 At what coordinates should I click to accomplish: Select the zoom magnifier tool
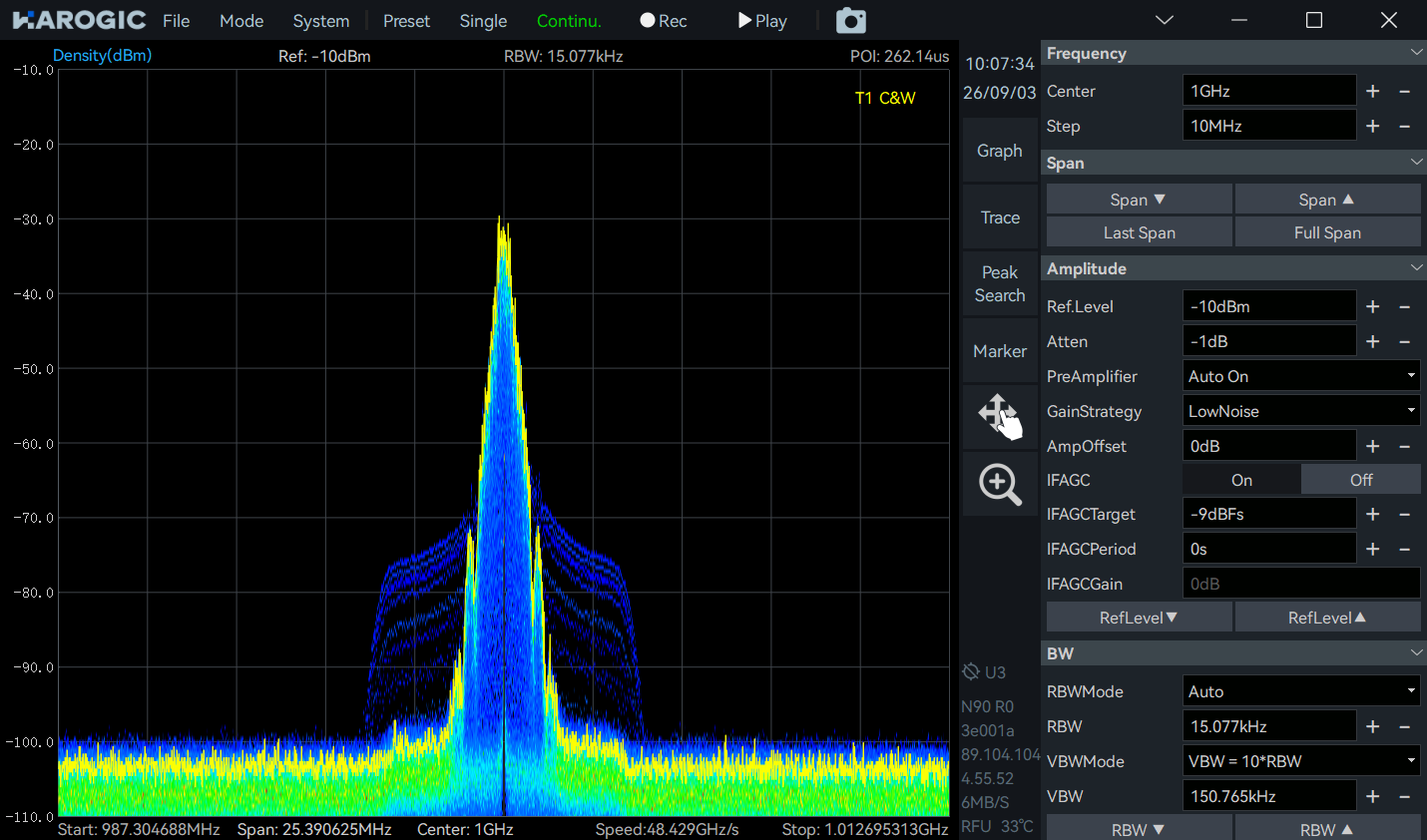coord(1000,485)
